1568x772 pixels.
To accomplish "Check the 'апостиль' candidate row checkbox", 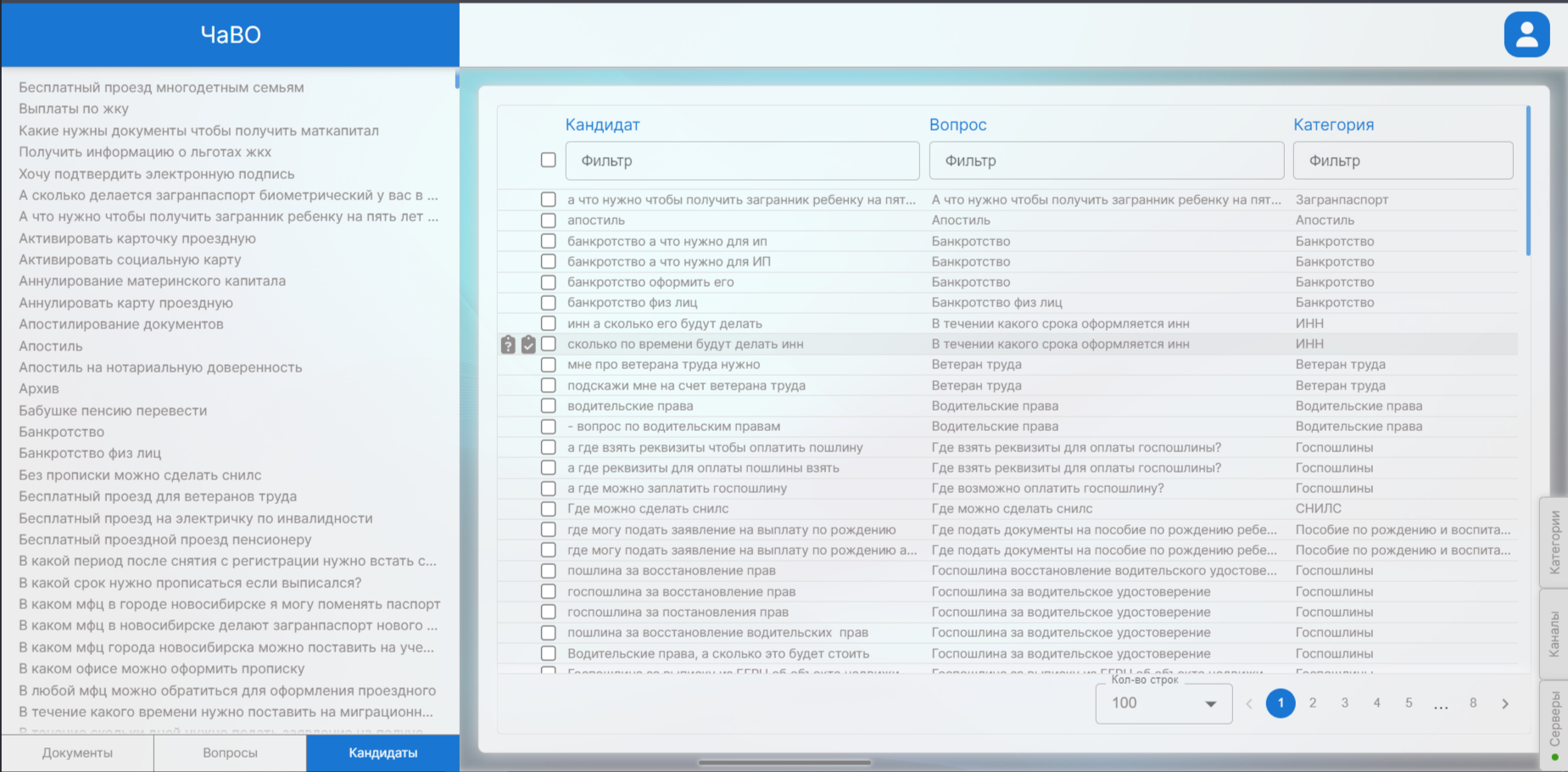I will tap(549, 221).
